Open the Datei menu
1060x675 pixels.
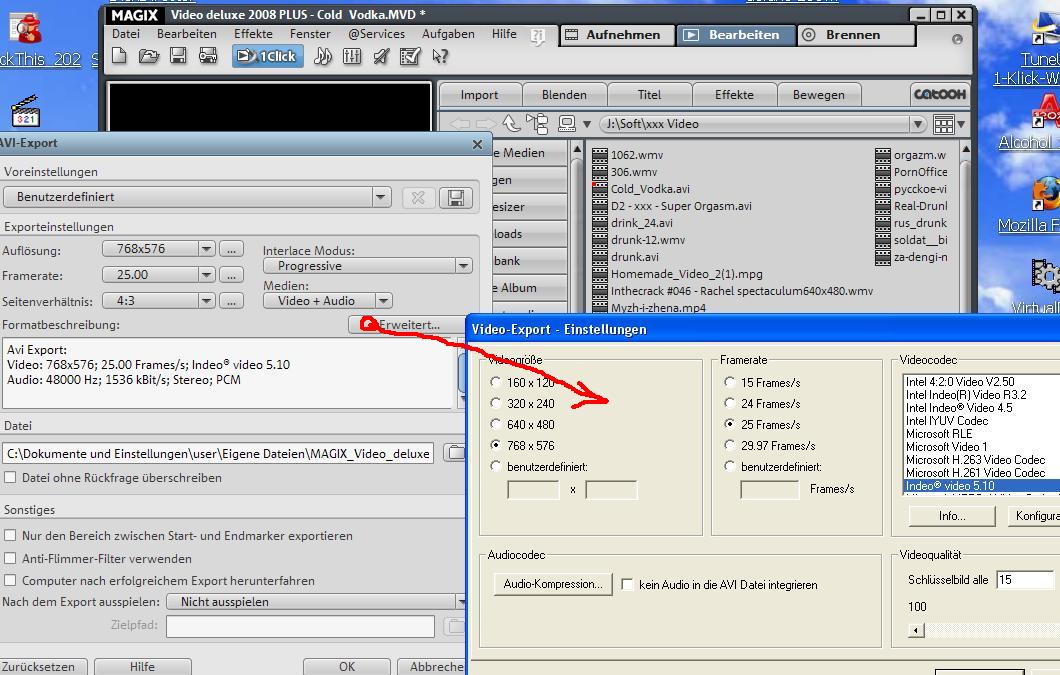click(126, 34)
